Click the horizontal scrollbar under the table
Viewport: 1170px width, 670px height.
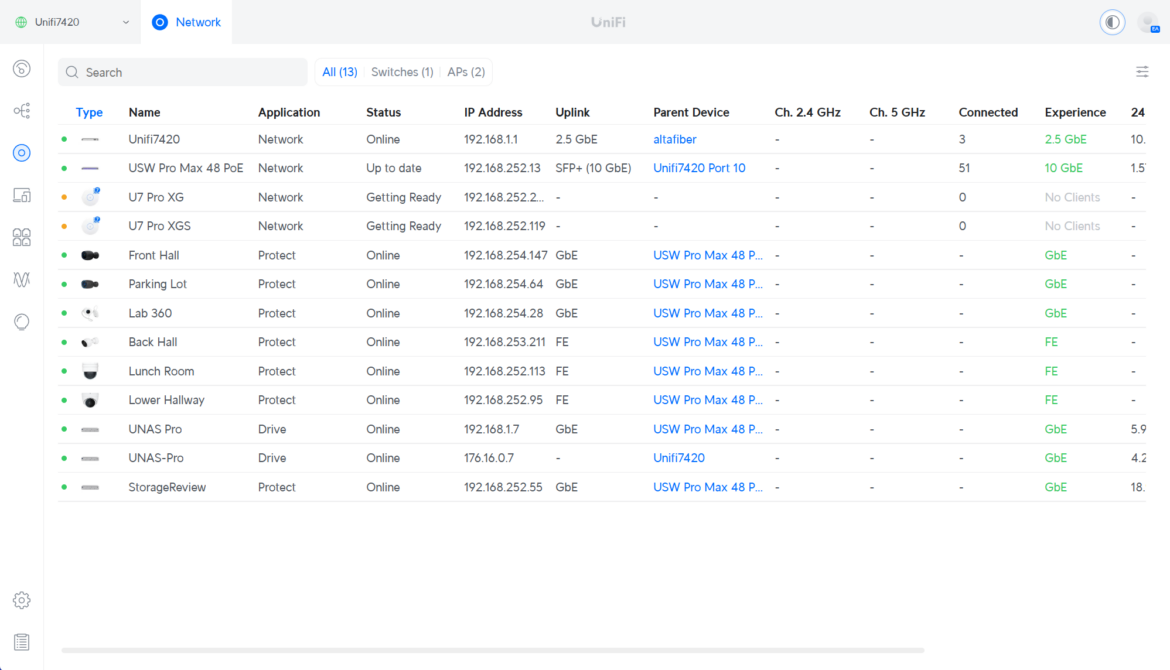[492, 651]
